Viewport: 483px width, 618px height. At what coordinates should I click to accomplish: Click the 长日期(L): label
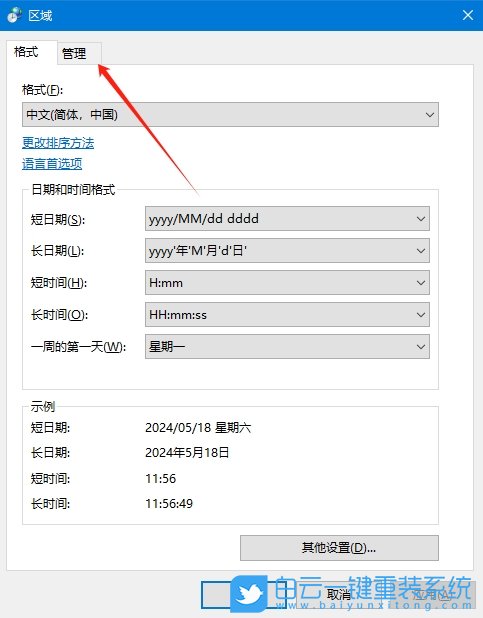pos(57,251)
